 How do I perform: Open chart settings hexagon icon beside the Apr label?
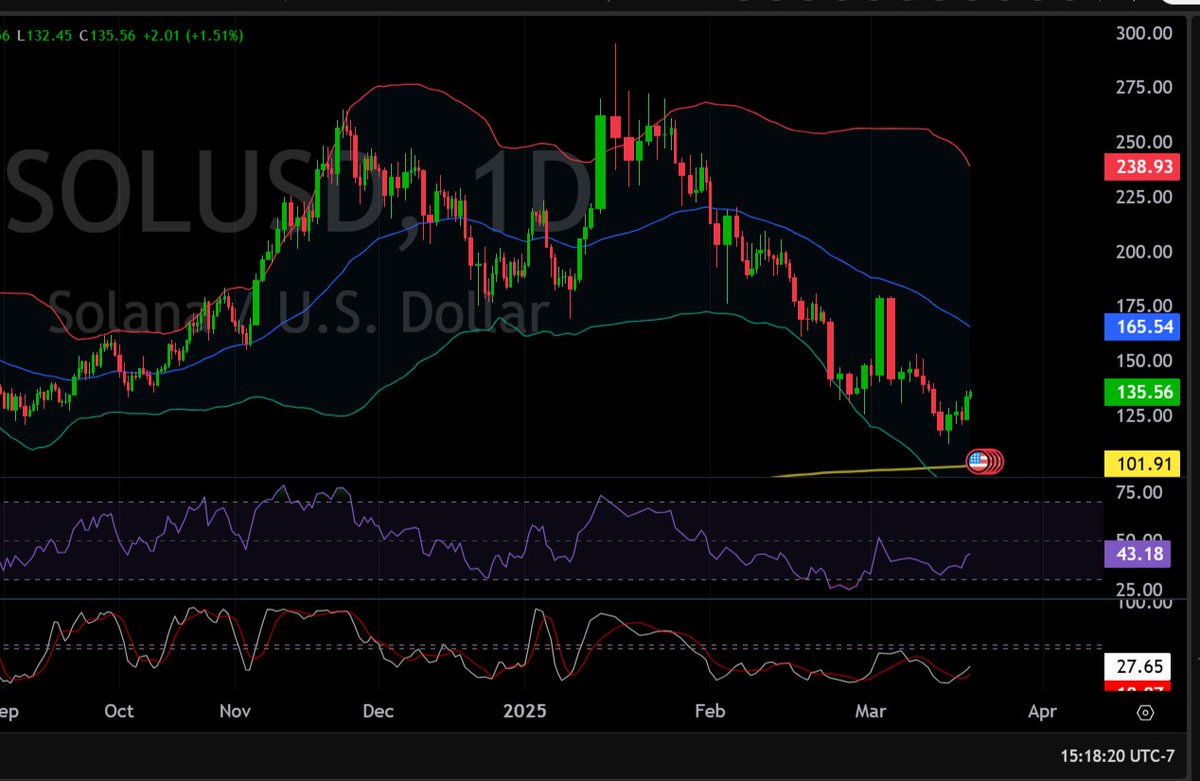1145,712
